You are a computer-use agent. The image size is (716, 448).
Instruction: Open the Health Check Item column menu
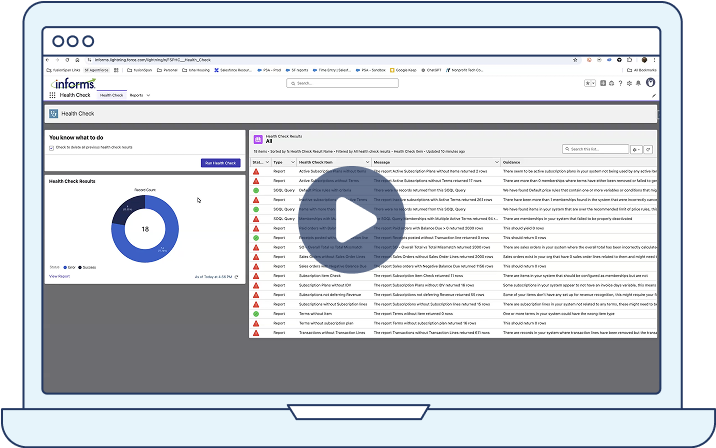pyautogui.click(x=367, y=162)
